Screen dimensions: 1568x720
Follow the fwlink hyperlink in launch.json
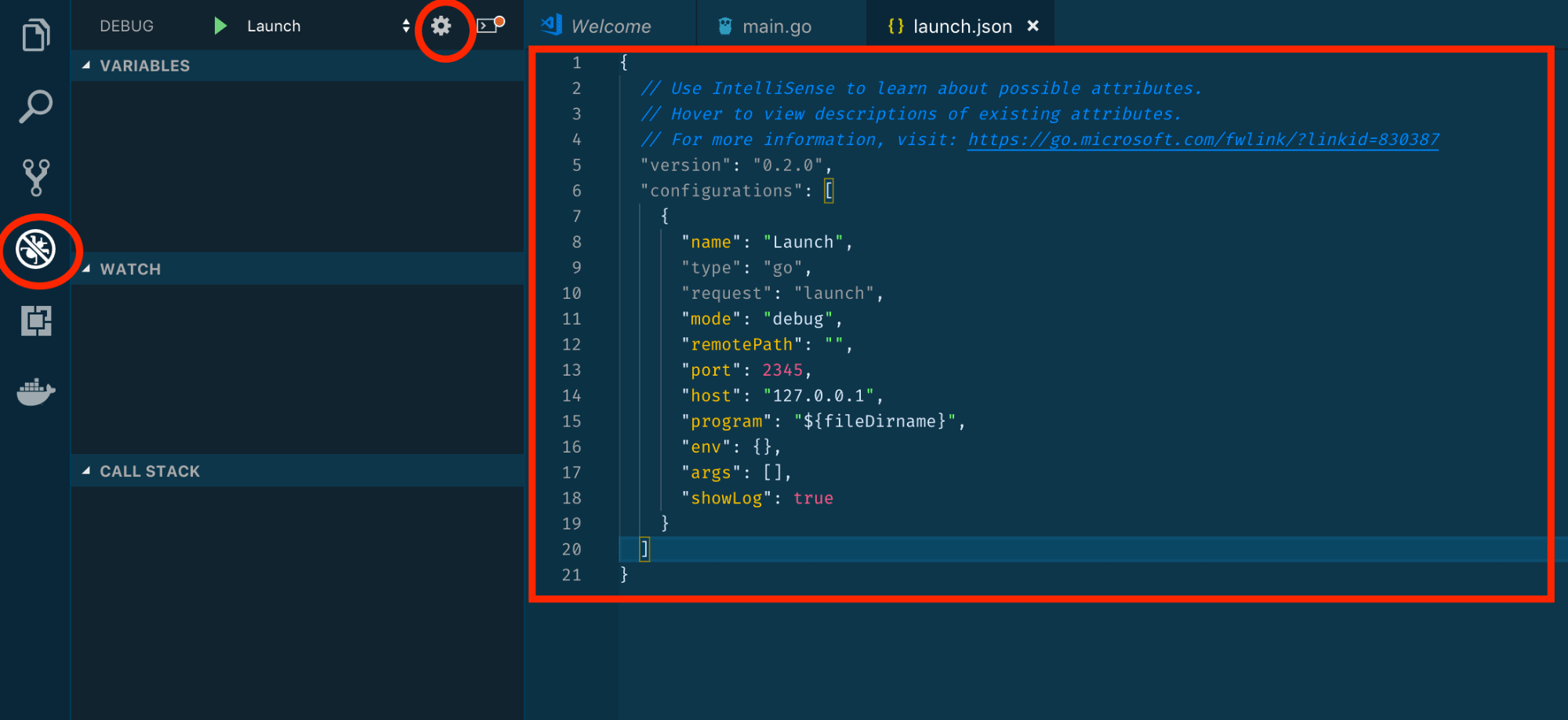coord(1203,140)
